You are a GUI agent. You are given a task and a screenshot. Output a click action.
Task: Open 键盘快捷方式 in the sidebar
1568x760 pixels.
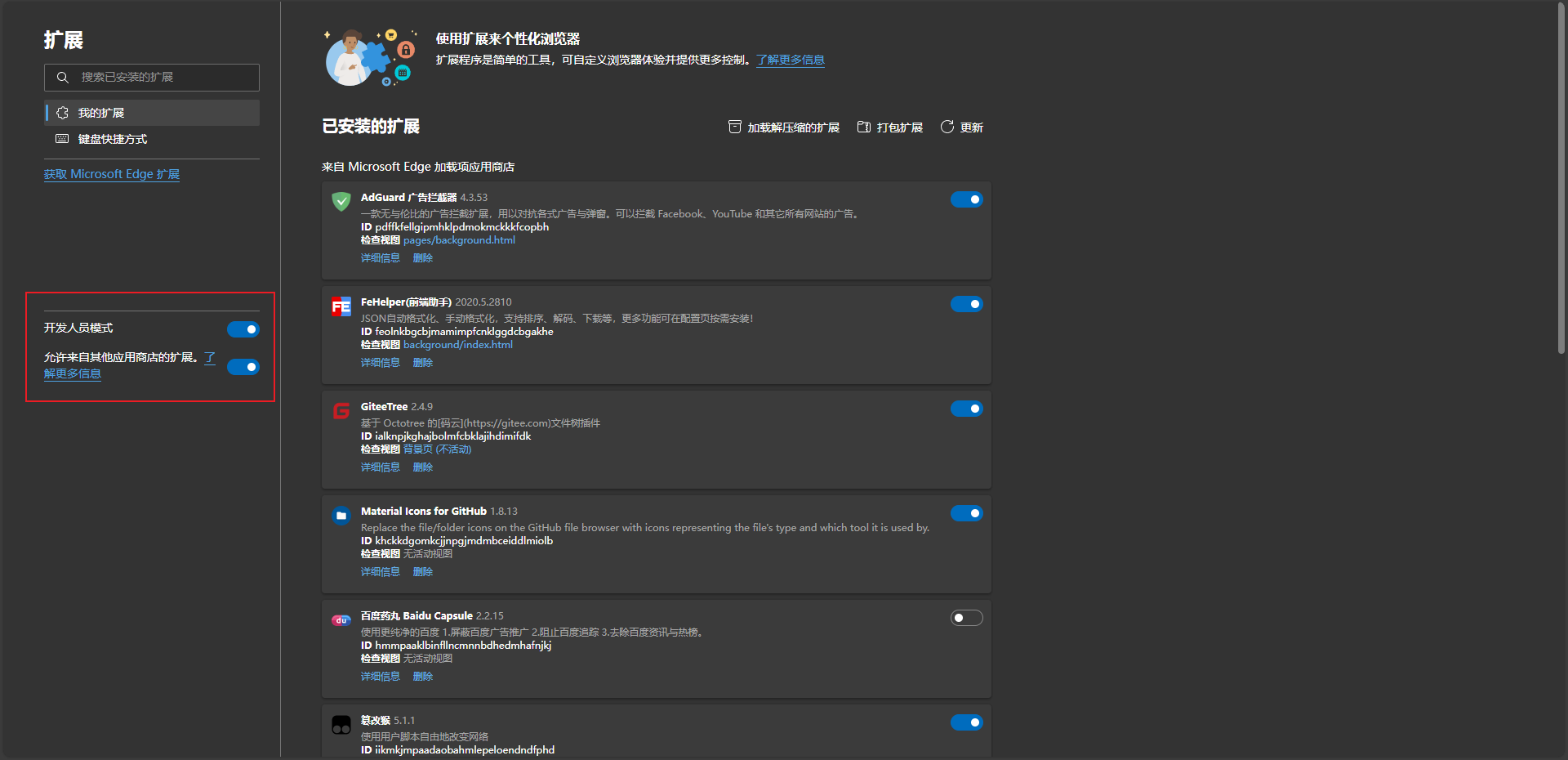coord(113,139)
